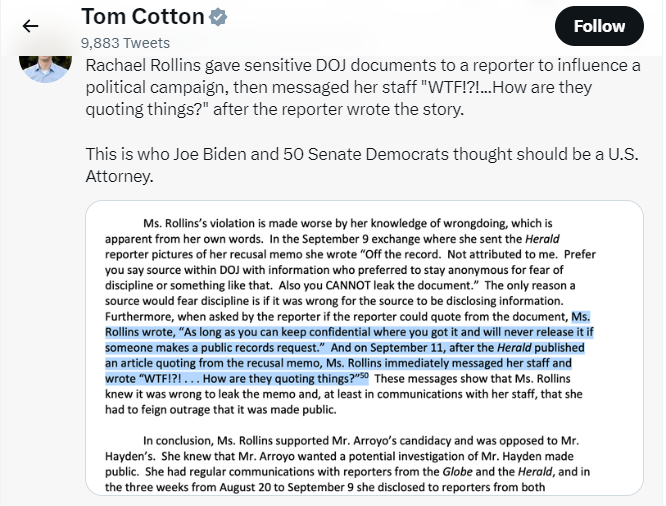Click the Tom Cotton header name
This screenshot has width=666, height=506.
[143, 17]
